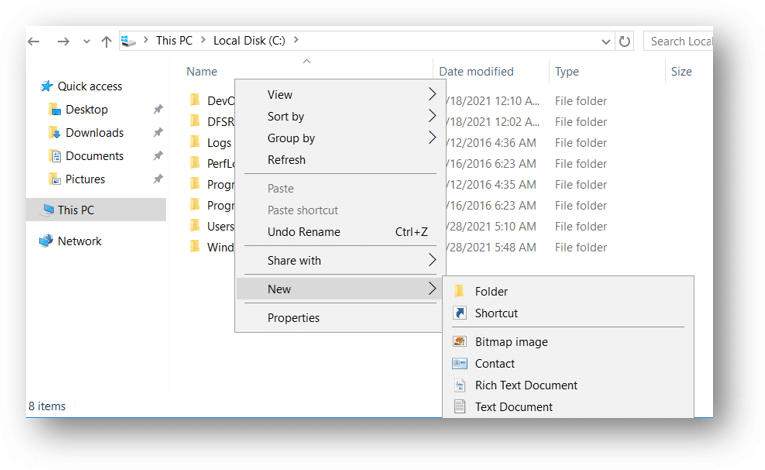Click the Search Local Disk box
The height and width of the screenshot is (470, 765).
click(x=678, y=41)
